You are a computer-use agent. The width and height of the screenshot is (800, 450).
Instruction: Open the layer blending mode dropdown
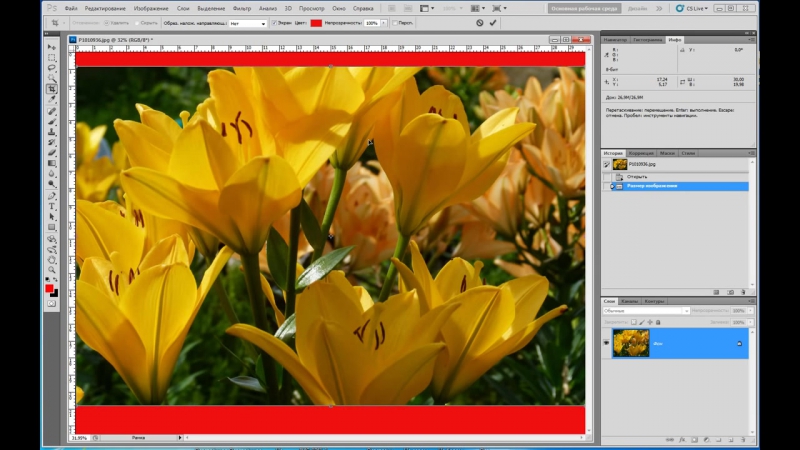coord(643,310)
